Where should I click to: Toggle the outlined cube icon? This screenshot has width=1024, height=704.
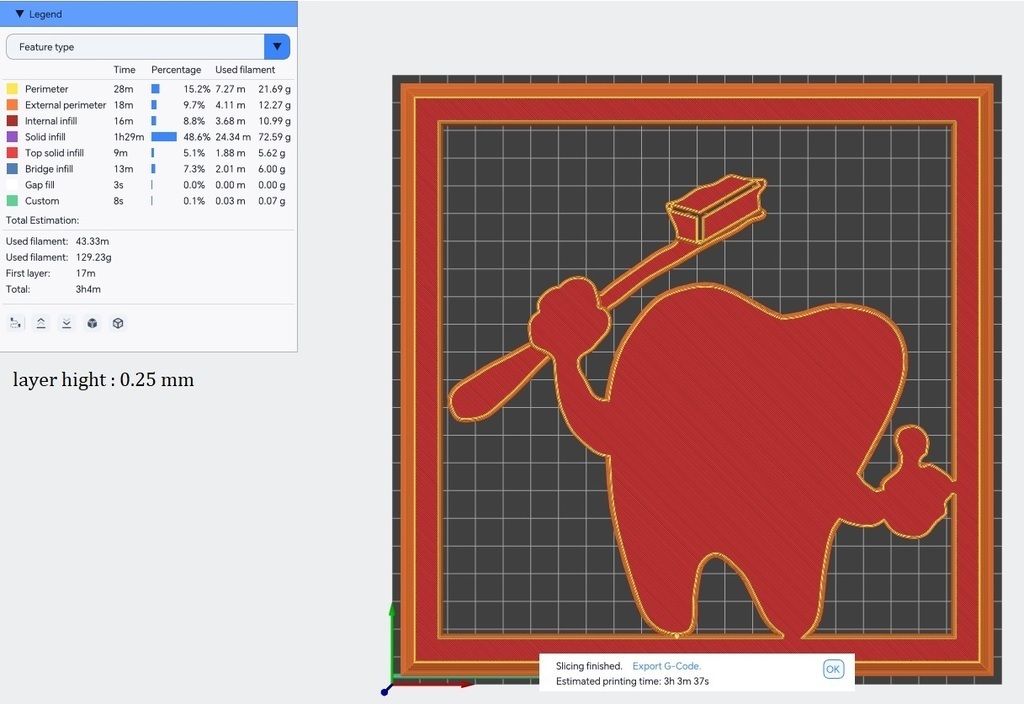[x=118, y=323]
